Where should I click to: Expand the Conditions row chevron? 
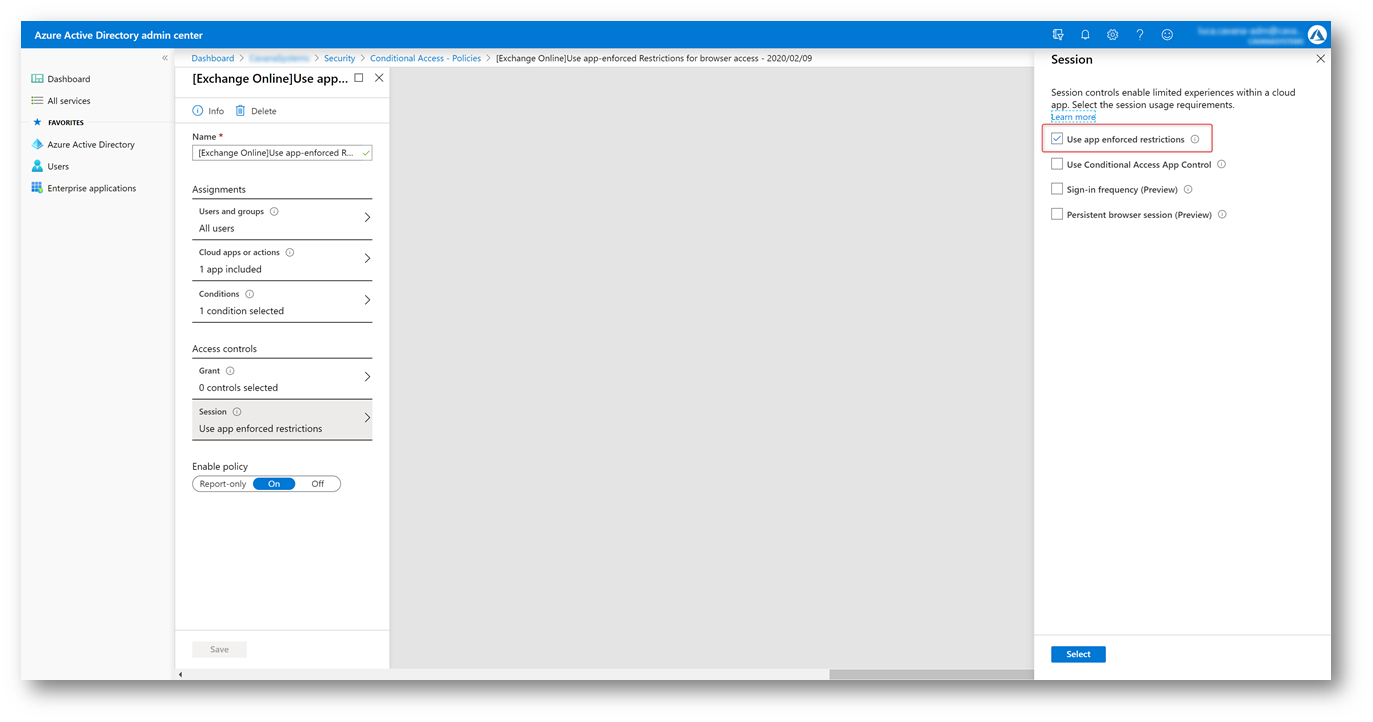coord(367,301)
